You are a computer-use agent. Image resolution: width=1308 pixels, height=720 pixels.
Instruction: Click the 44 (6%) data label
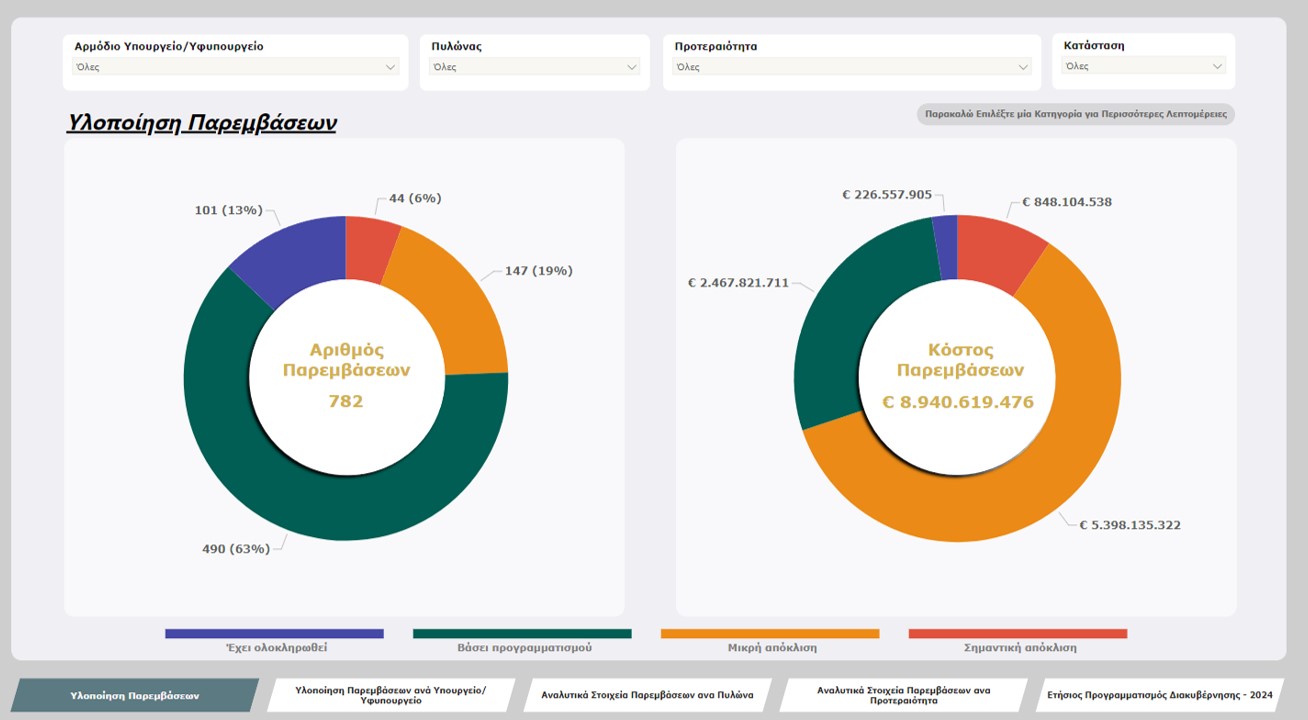[415, 198]
